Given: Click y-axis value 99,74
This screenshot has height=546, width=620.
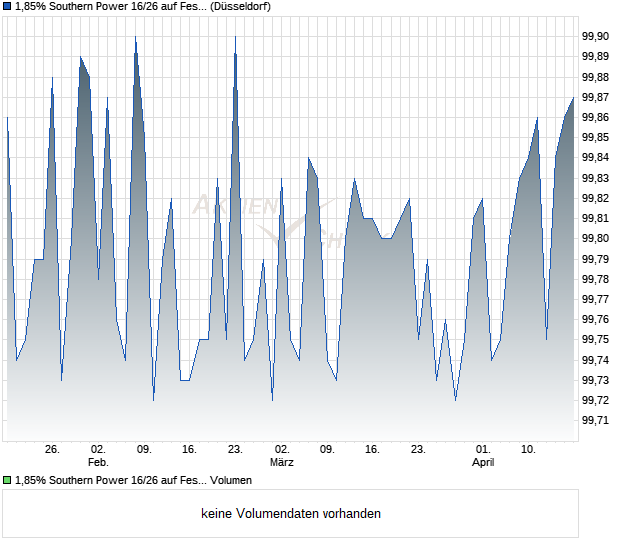Looking at the screenshot, I should pyautogui.click(x=595, y=361).
